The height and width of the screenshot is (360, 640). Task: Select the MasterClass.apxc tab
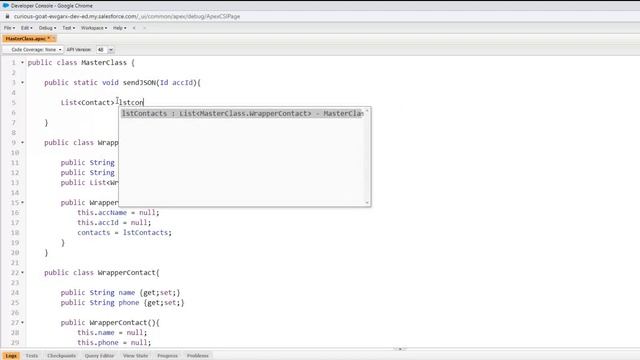coord(26,38)
